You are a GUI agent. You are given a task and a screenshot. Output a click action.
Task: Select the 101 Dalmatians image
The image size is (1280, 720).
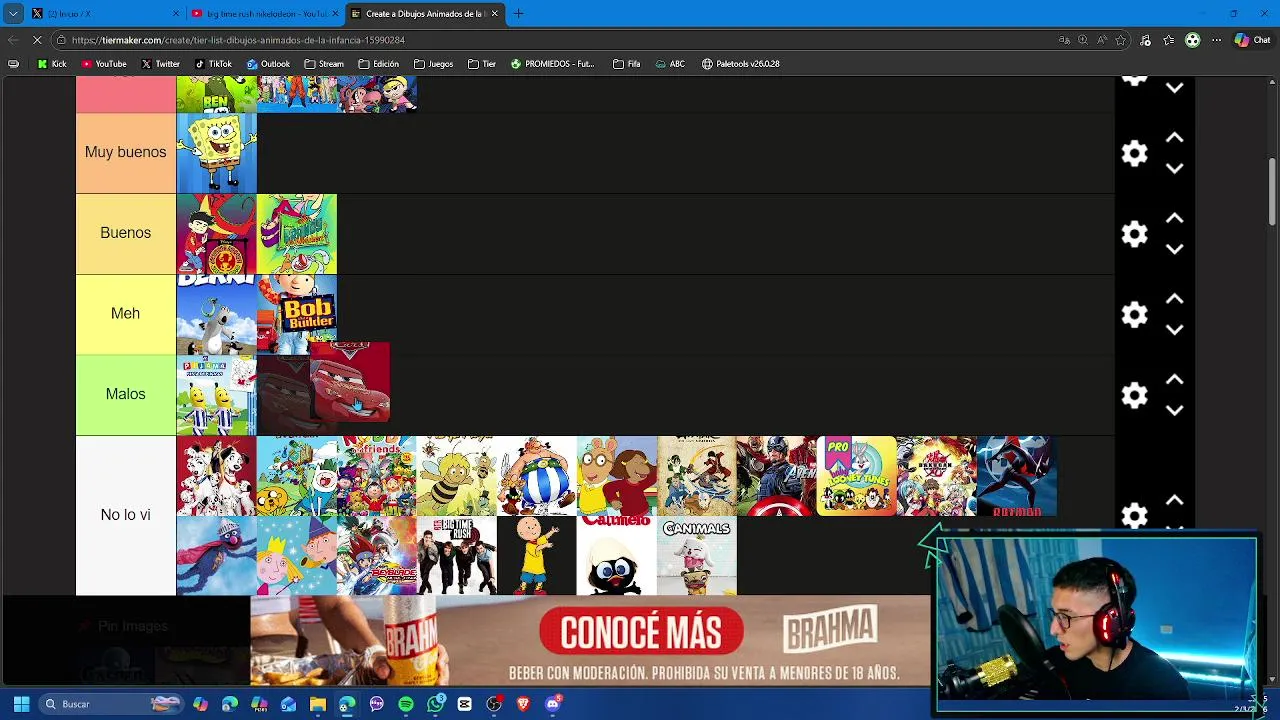click(x=217, y=476)
